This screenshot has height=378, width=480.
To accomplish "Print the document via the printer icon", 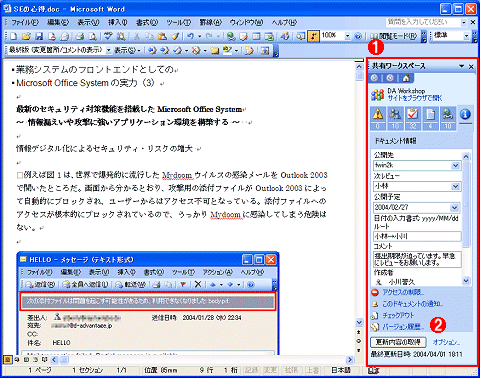I will click(79, 36).
